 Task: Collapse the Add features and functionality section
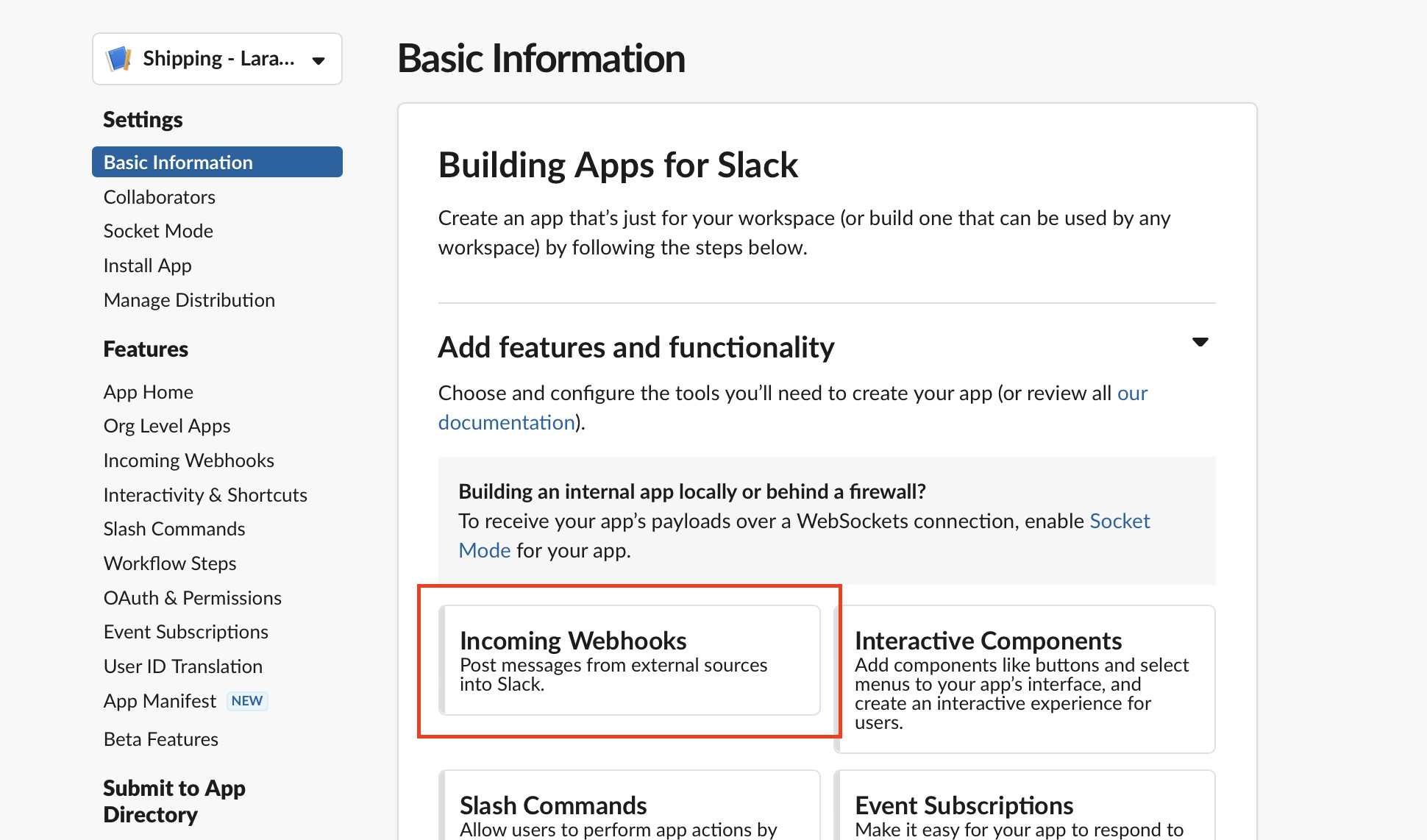click(x=1199, y=342)
